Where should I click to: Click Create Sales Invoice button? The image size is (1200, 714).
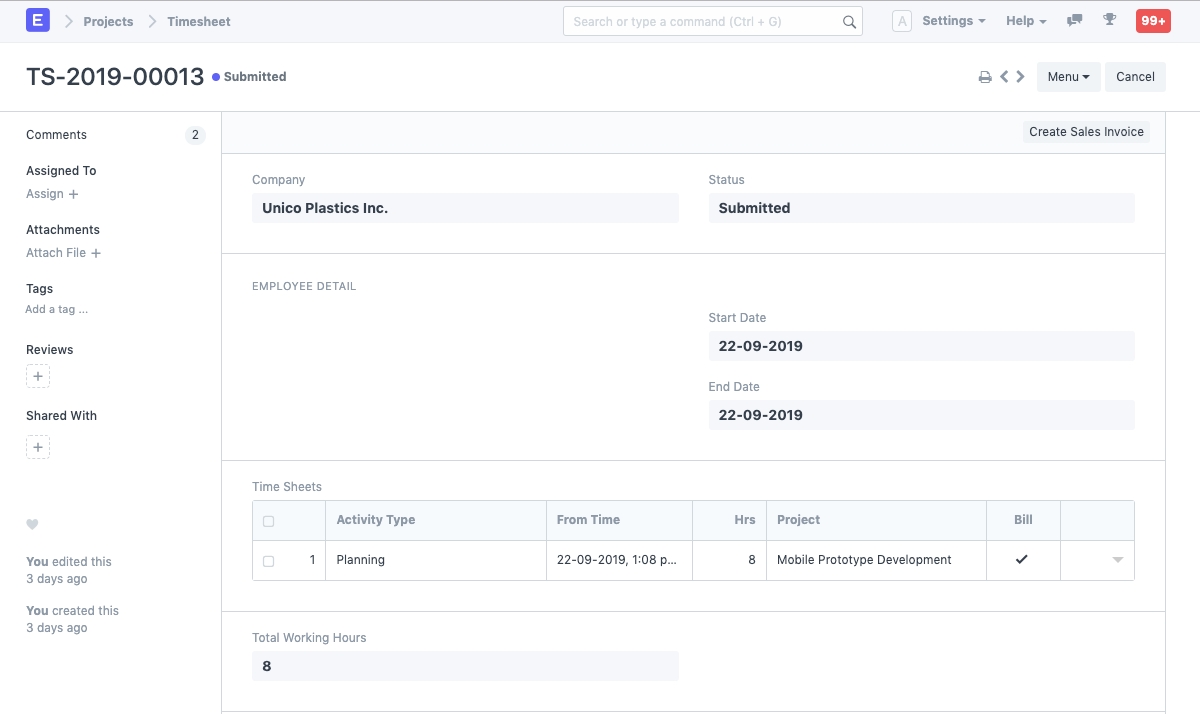1086,132
